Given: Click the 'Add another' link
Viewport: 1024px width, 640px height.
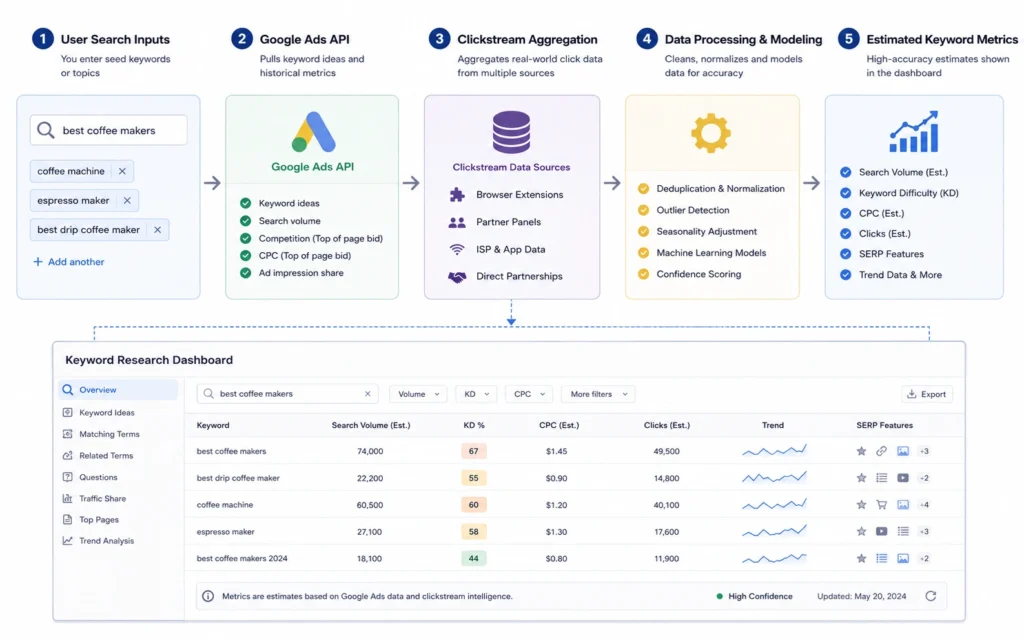Looking at the screenshot, I should click(69, 262).
